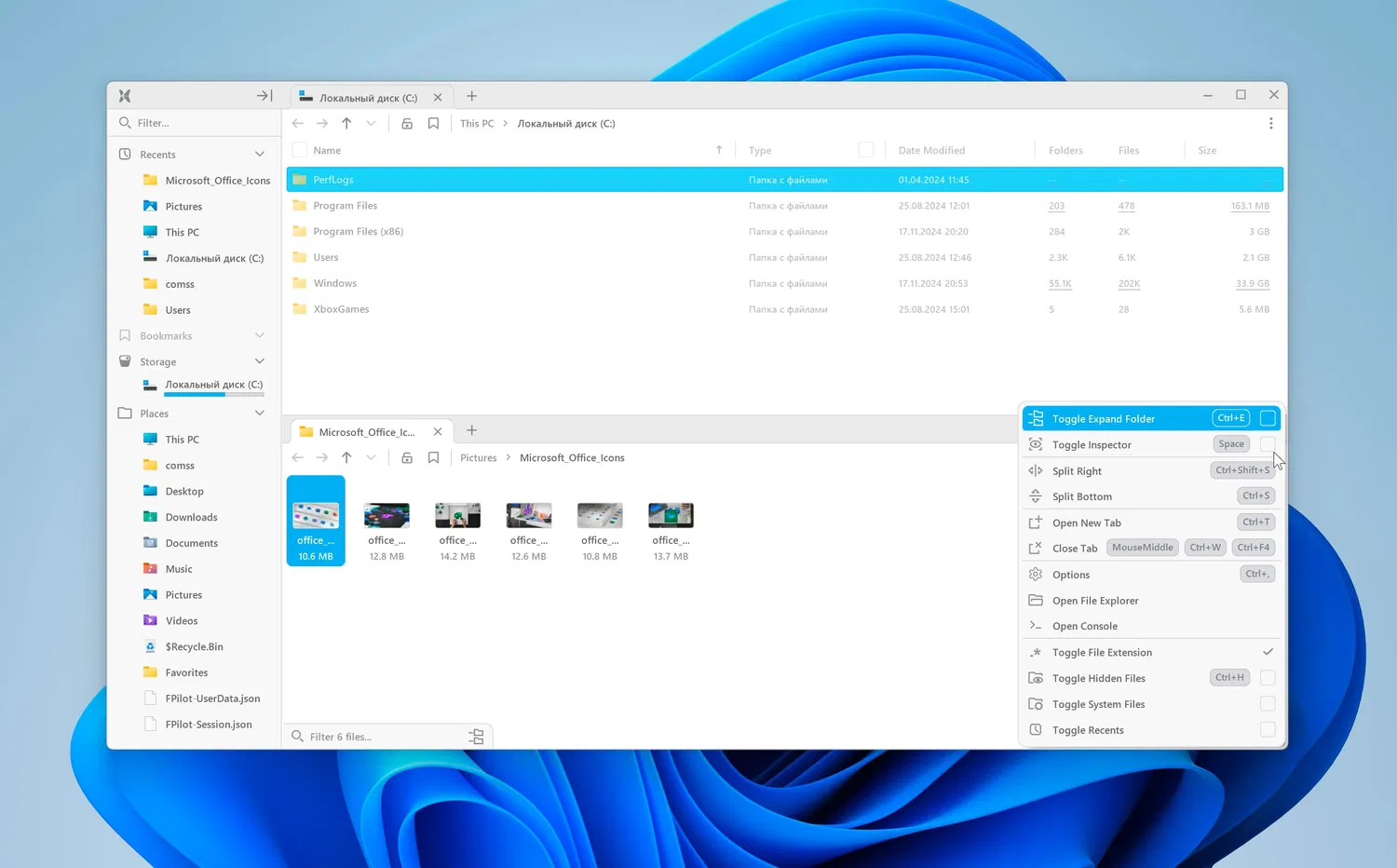This screenshot has height=868, width=1397.
Task: Go back using the bottom pane back arrow
Action: point(298,457)
